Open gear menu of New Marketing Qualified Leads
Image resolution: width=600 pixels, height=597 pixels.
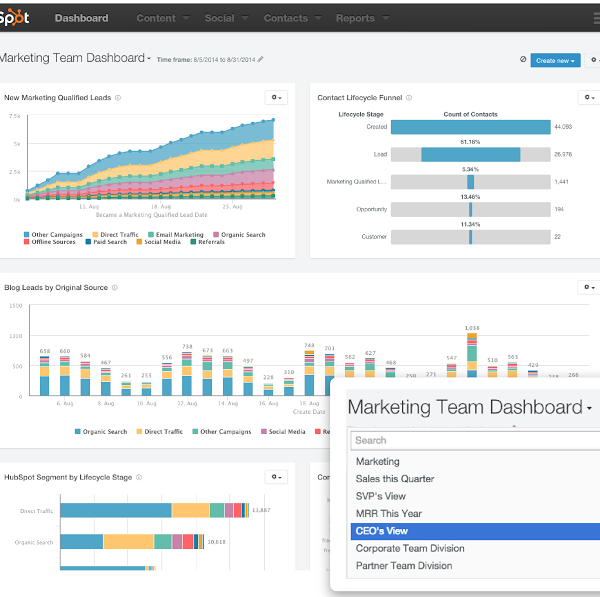pyautogui.click(x=276, y=98)
